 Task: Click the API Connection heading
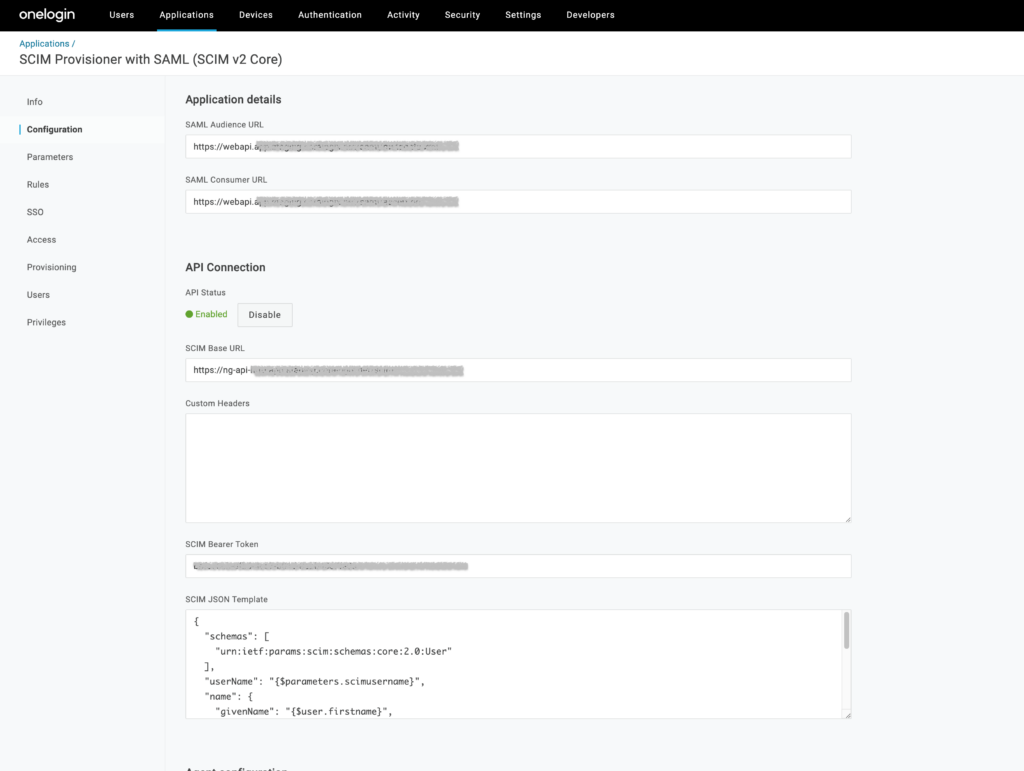(x=225, y=267)
